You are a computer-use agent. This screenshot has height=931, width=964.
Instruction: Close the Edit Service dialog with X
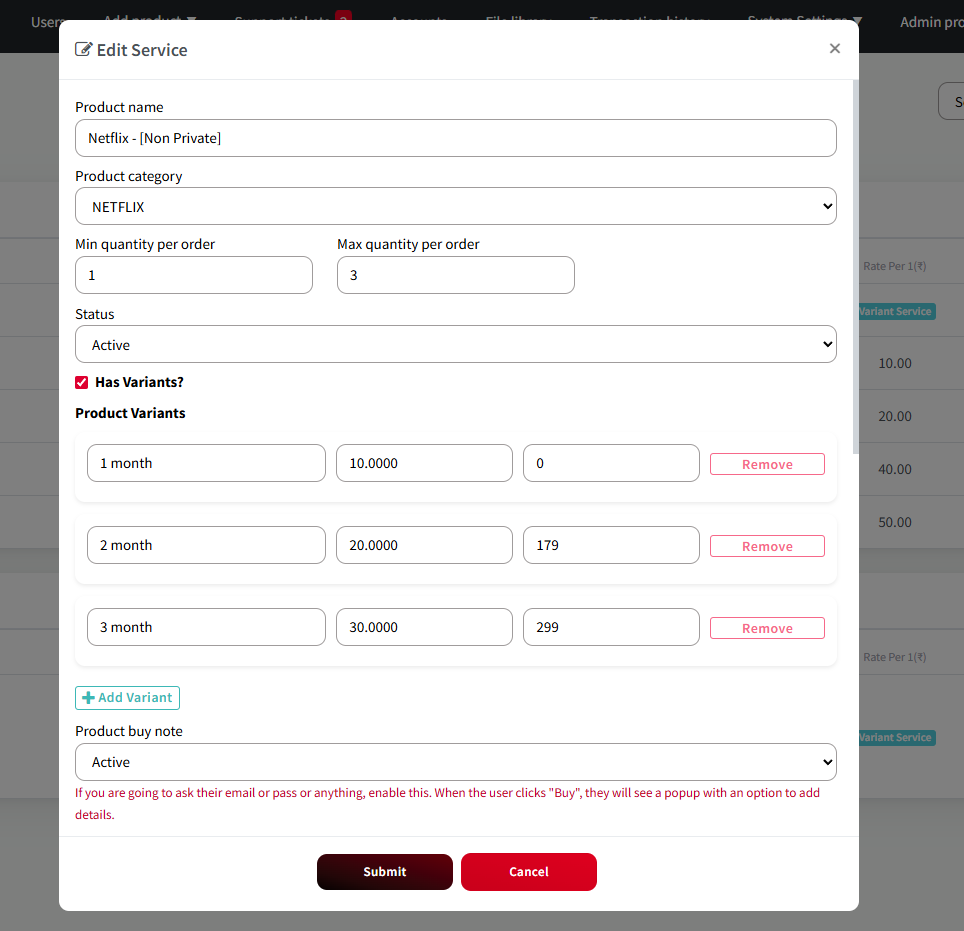pyautogui.click(x=834, y=49)
